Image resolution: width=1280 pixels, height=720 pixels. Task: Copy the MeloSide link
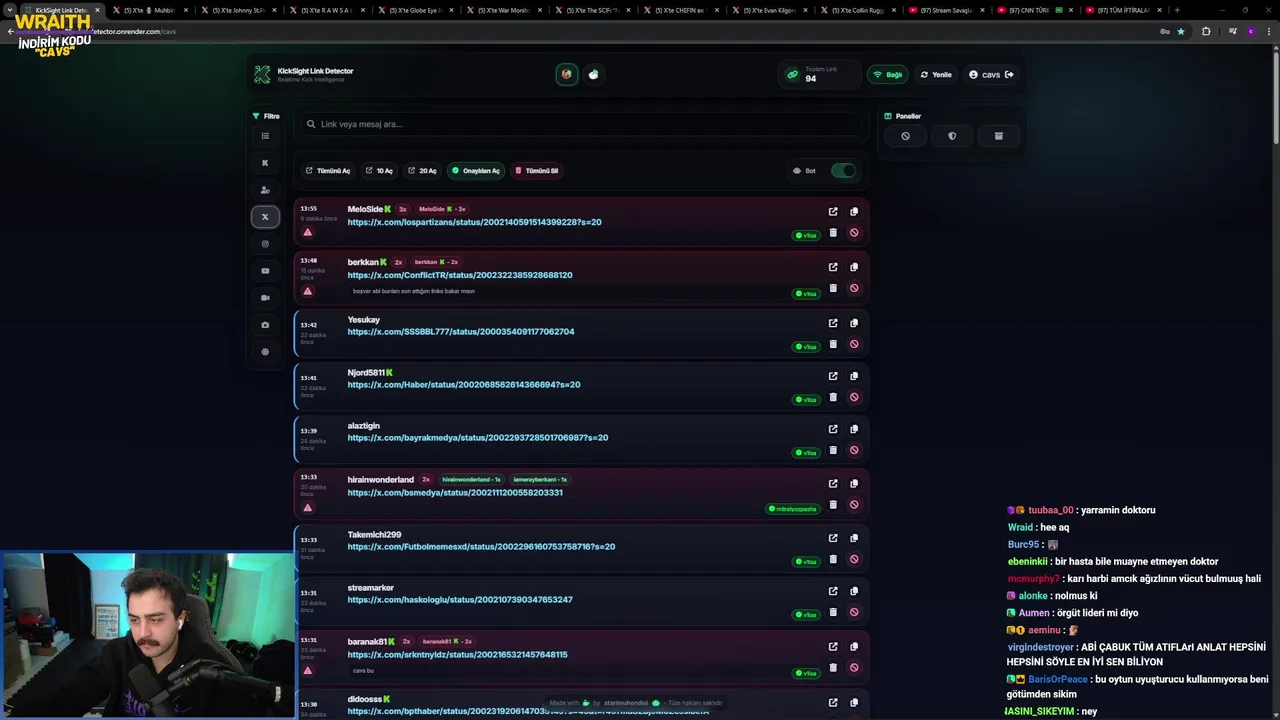pos(854,212)
